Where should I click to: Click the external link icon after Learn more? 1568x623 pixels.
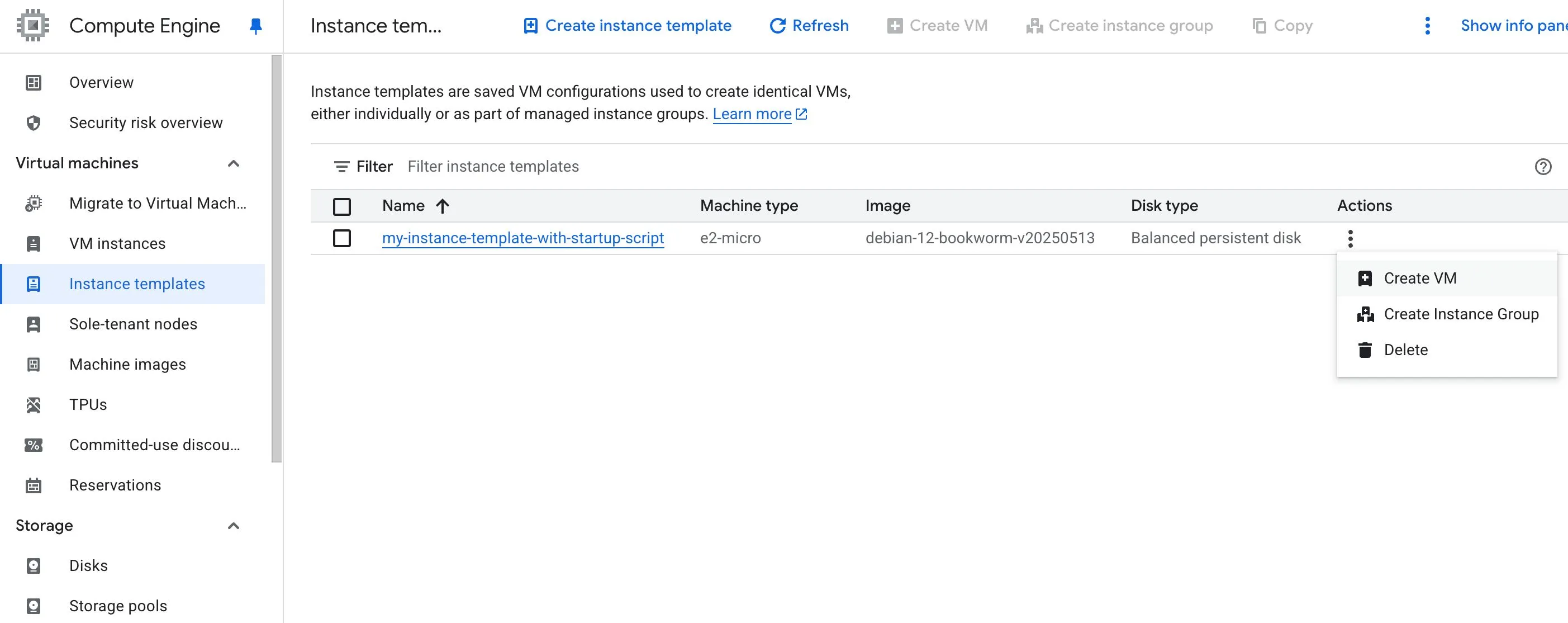coord(802,114)
